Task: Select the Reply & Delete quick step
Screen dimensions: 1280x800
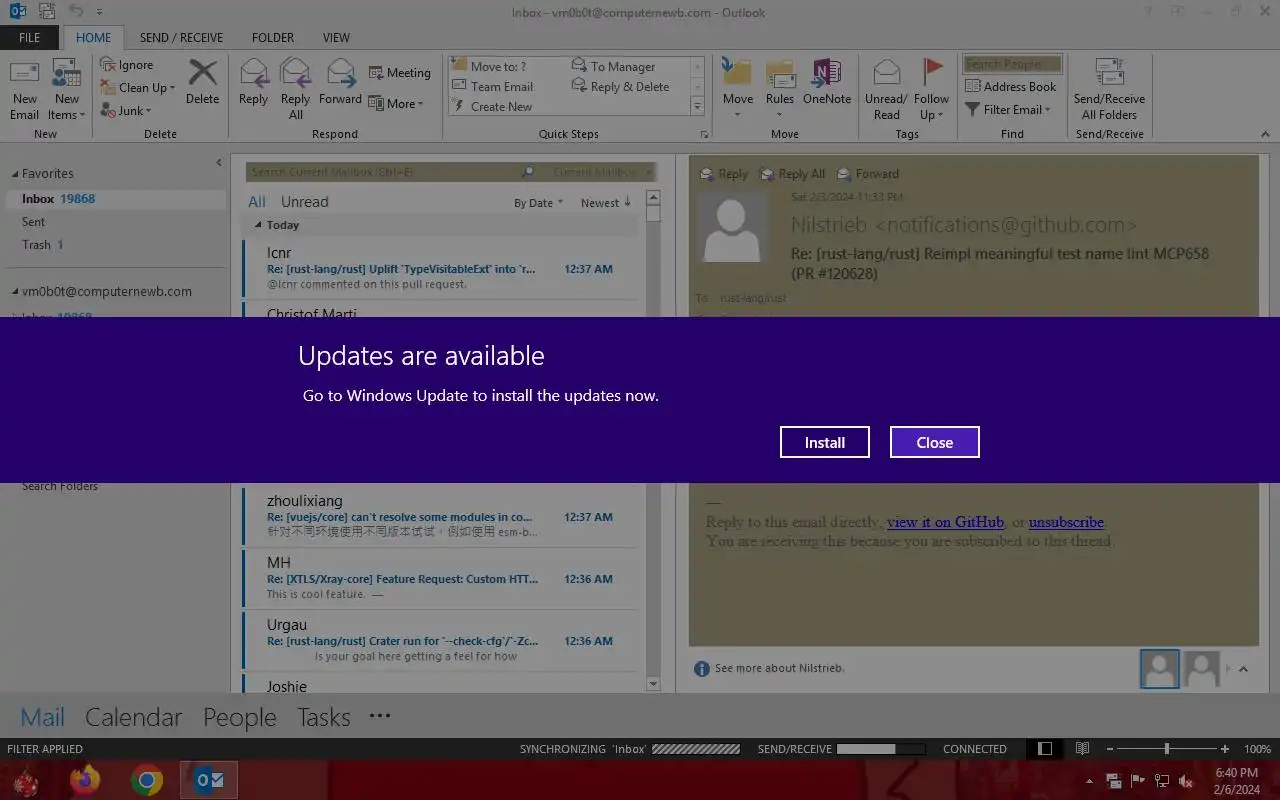Action: (x=620, y=87)
